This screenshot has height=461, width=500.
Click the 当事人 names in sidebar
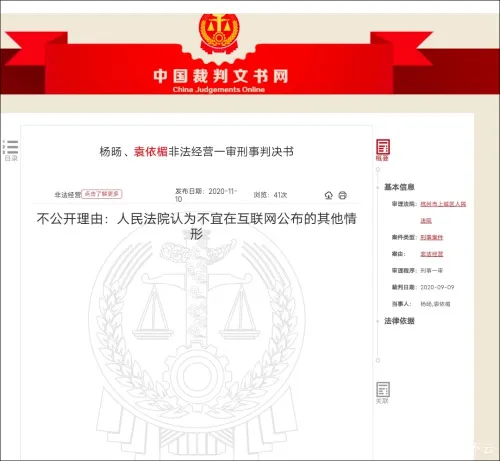click(435, 304)
